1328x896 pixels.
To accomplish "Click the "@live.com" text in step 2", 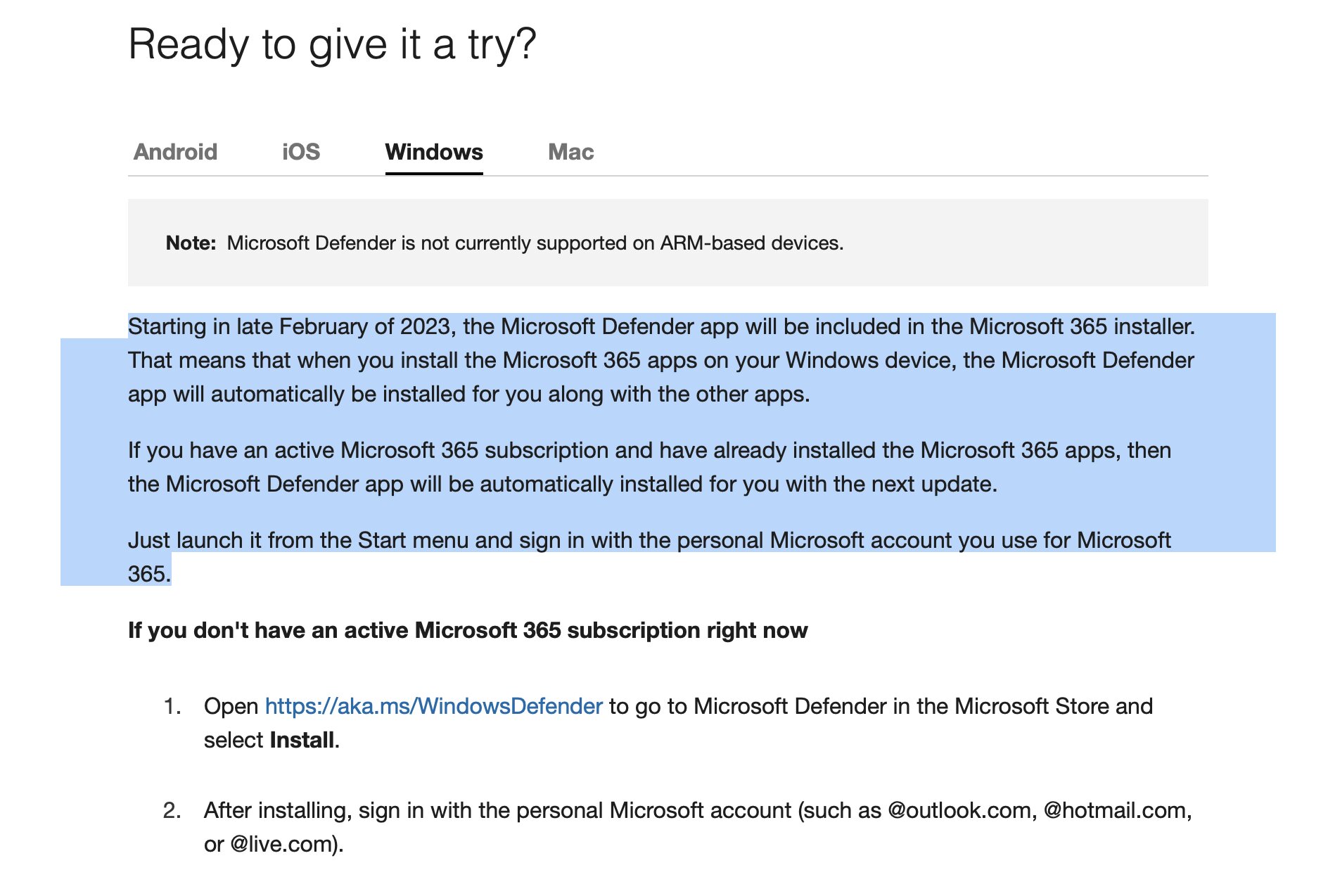I will click(x=283, y=844).
